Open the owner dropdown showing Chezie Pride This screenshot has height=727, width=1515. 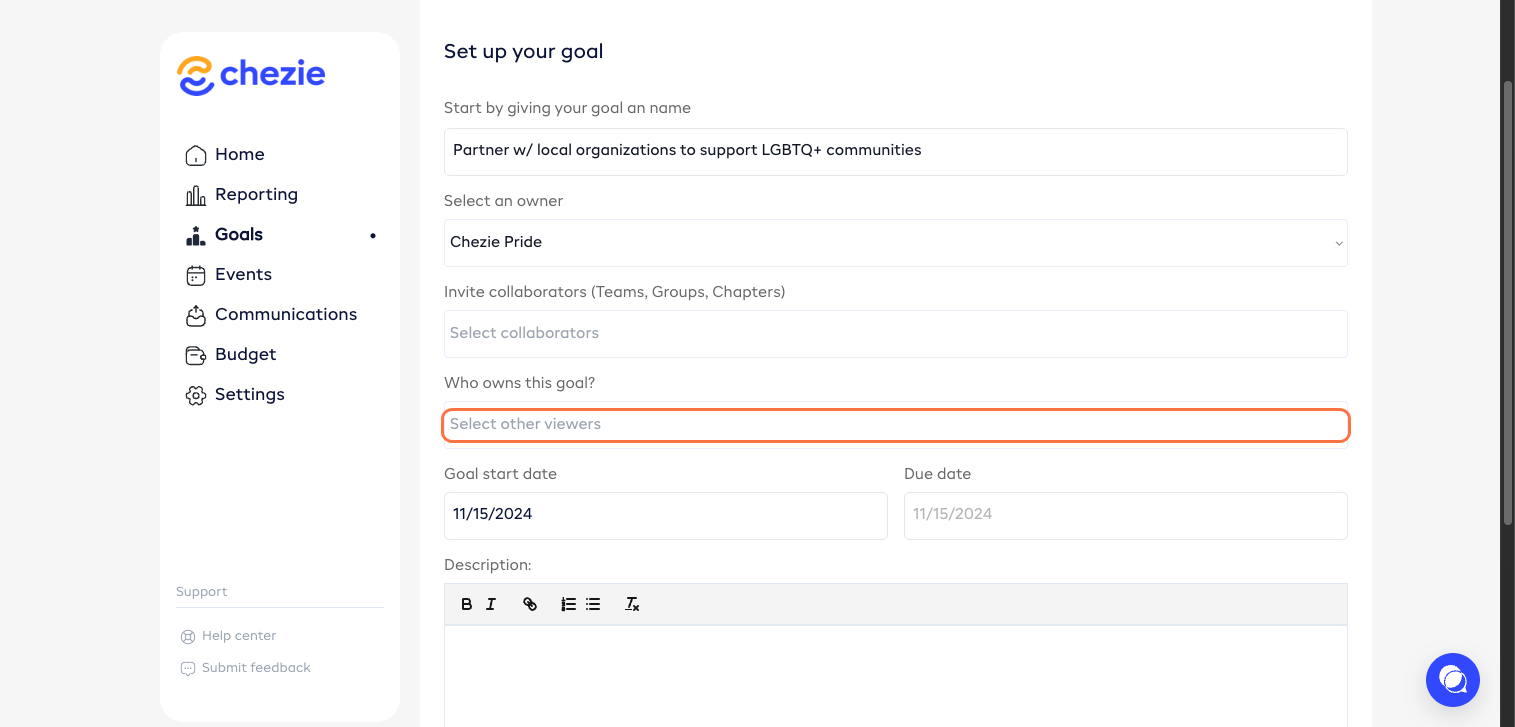coord(895,243)
